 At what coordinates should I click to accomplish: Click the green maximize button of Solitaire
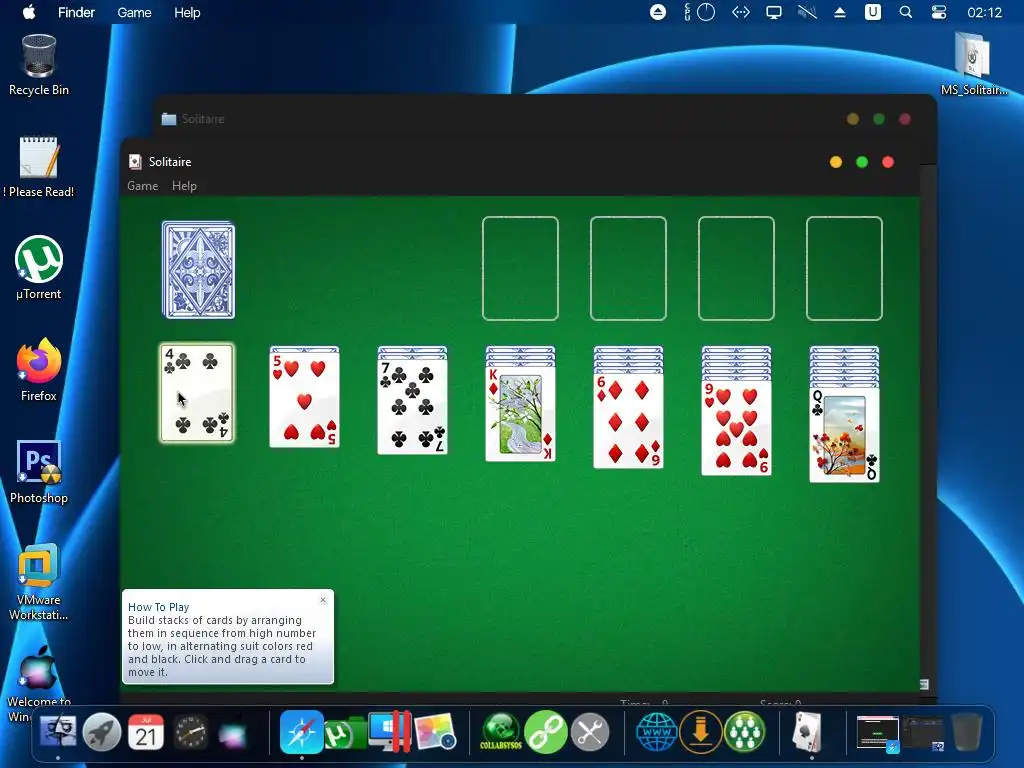862,162
